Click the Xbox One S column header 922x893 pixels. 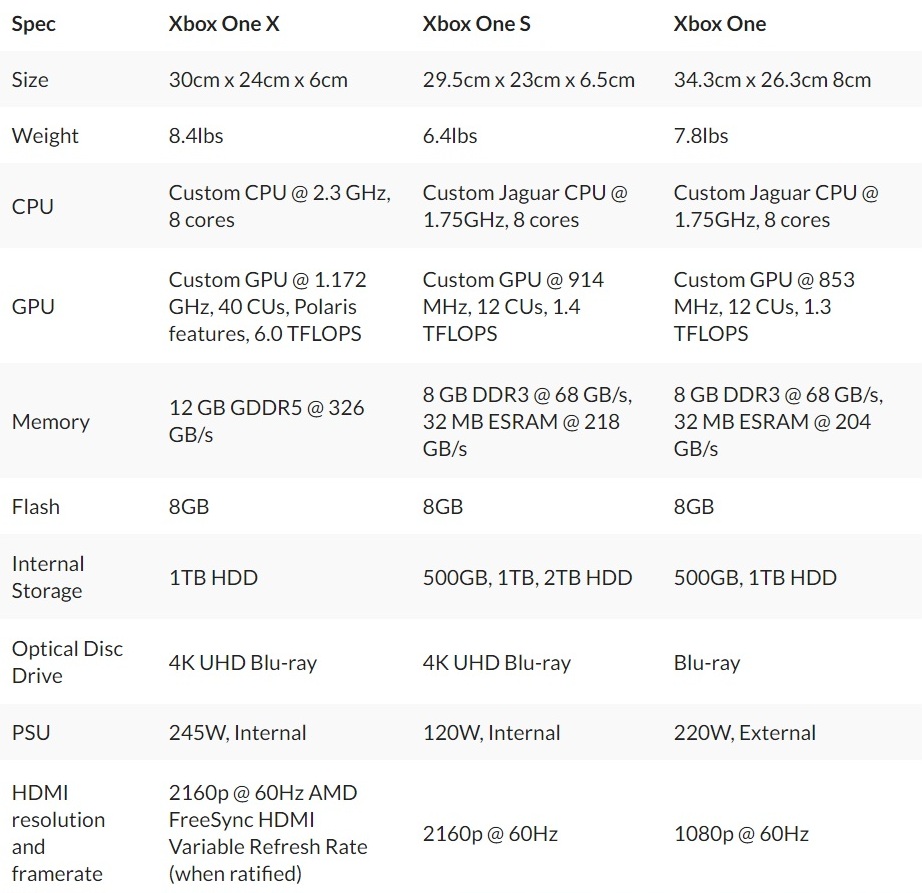[476, 24]
